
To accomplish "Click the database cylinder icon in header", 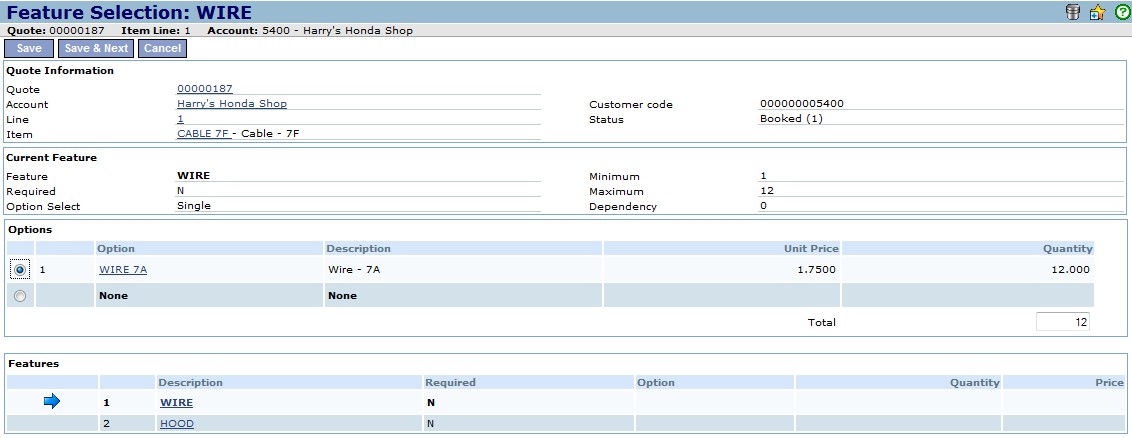I will (1073, 12).
